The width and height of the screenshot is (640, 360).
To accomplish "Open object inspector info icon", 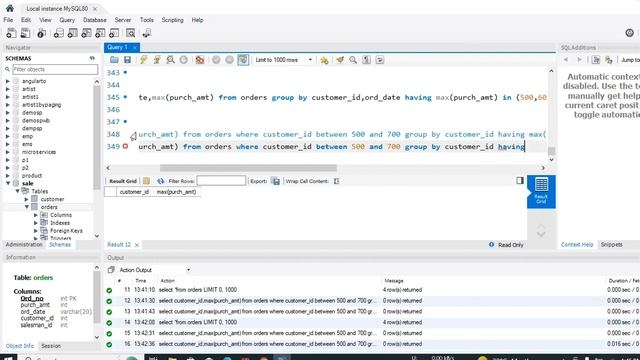I will pos(41,33).
